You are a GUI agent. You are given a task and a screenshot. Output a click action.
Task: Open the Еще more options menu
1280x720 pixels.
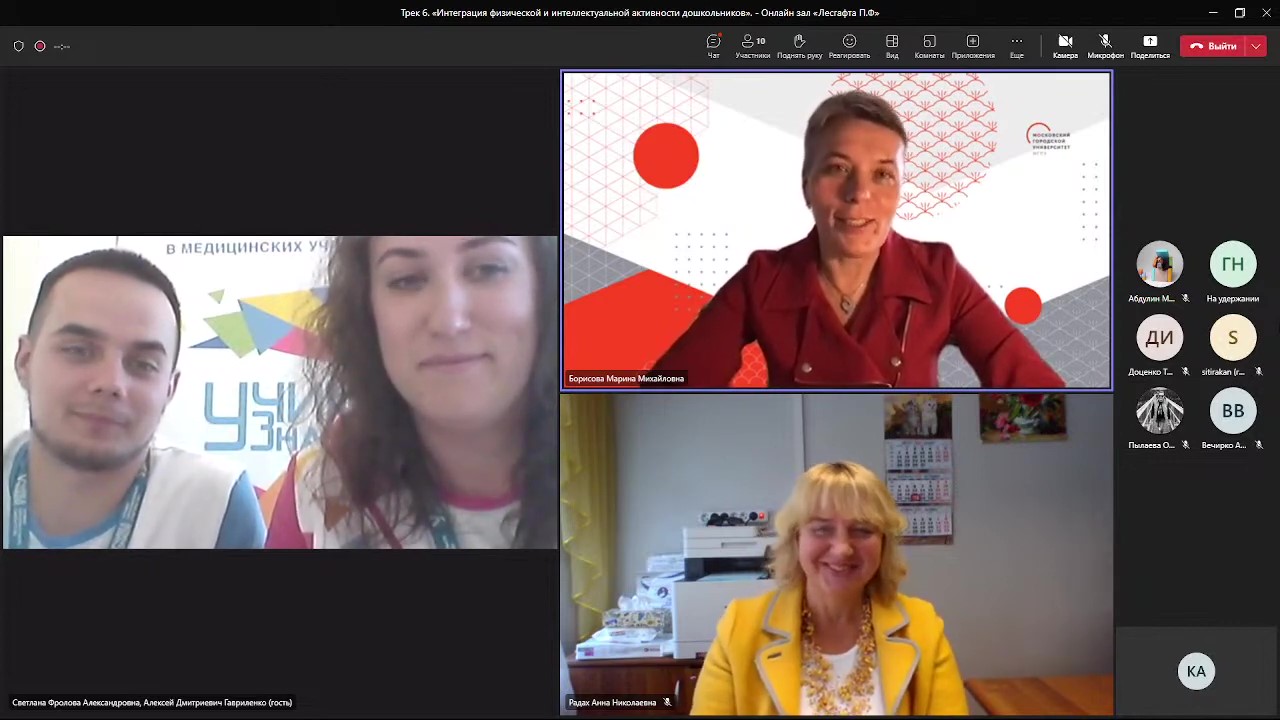tap(1016, 45)
